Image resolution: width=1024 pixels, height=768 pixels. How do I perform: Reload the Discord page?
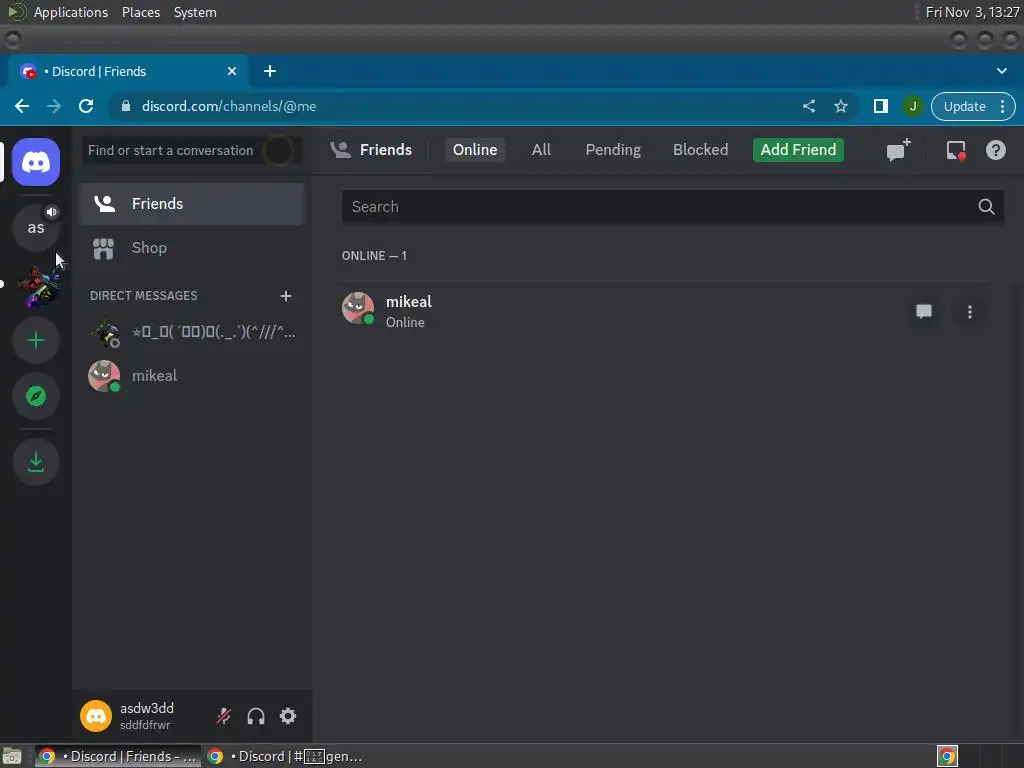tap(86, 106)
